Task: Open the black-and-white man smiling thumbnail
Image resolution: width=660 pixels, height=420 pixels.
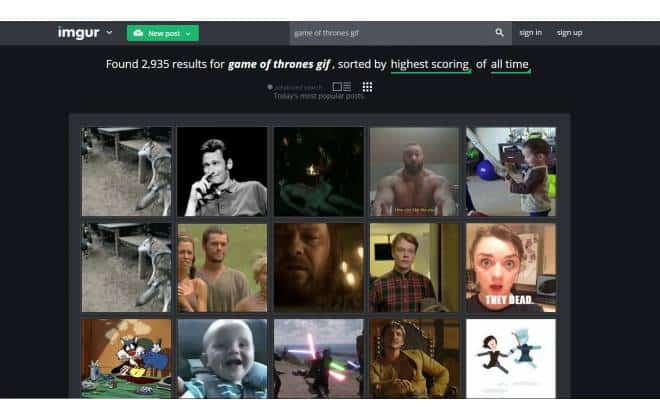Action: [222, 172]
